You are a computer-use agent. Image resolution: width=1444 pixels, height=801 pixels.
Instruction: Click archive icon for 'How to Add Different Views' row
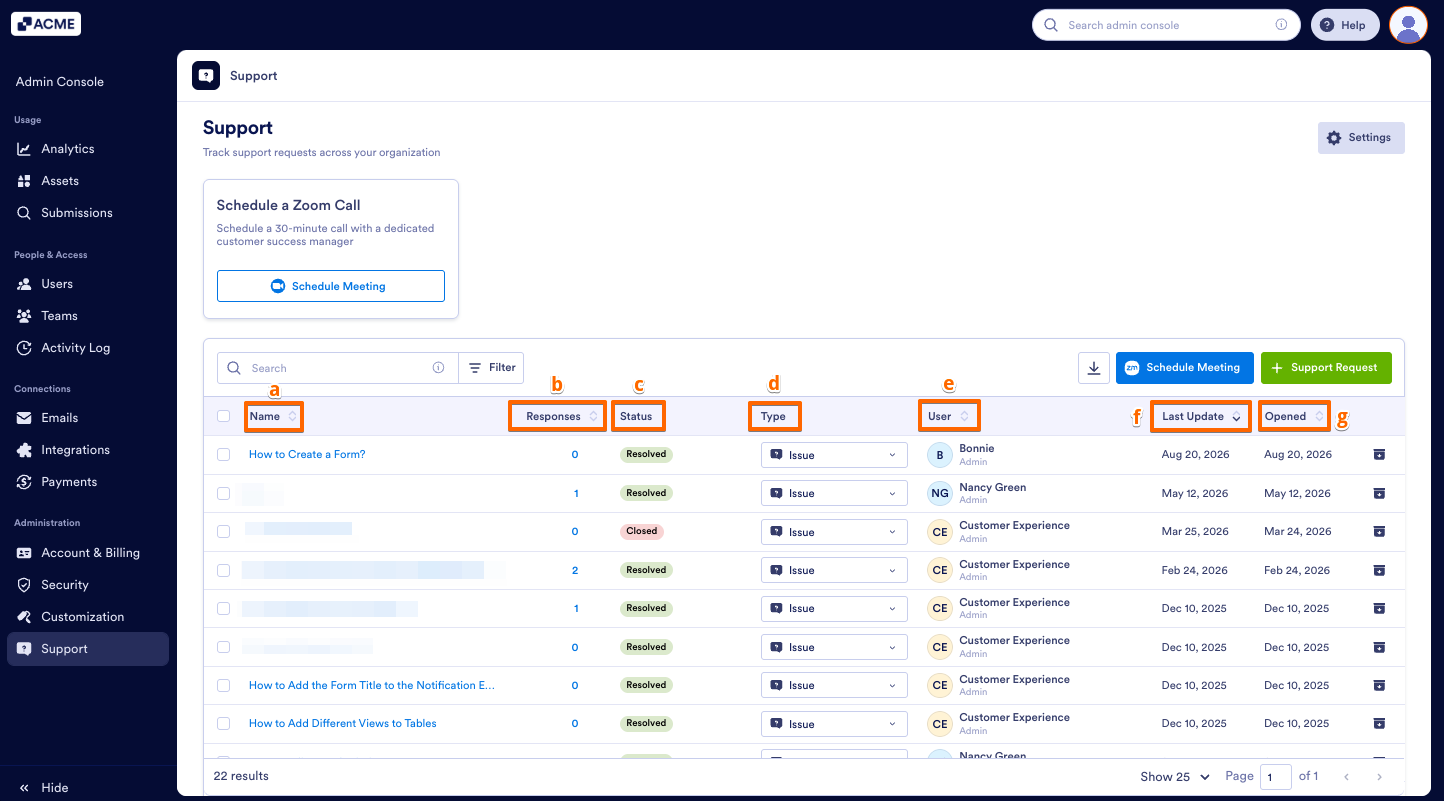1379,724
